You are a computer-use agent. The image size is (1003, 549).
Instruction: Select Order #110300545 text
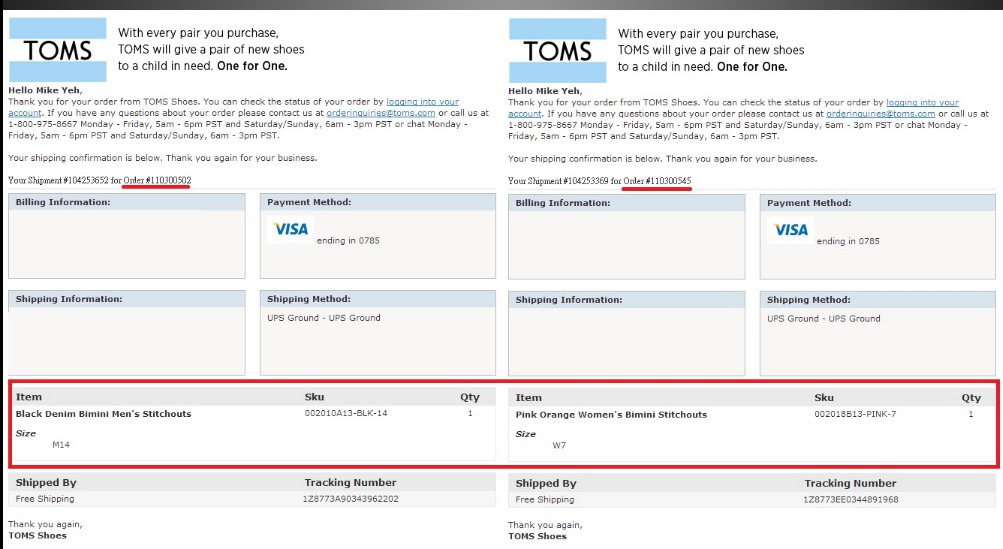click(x=658, y=181)
